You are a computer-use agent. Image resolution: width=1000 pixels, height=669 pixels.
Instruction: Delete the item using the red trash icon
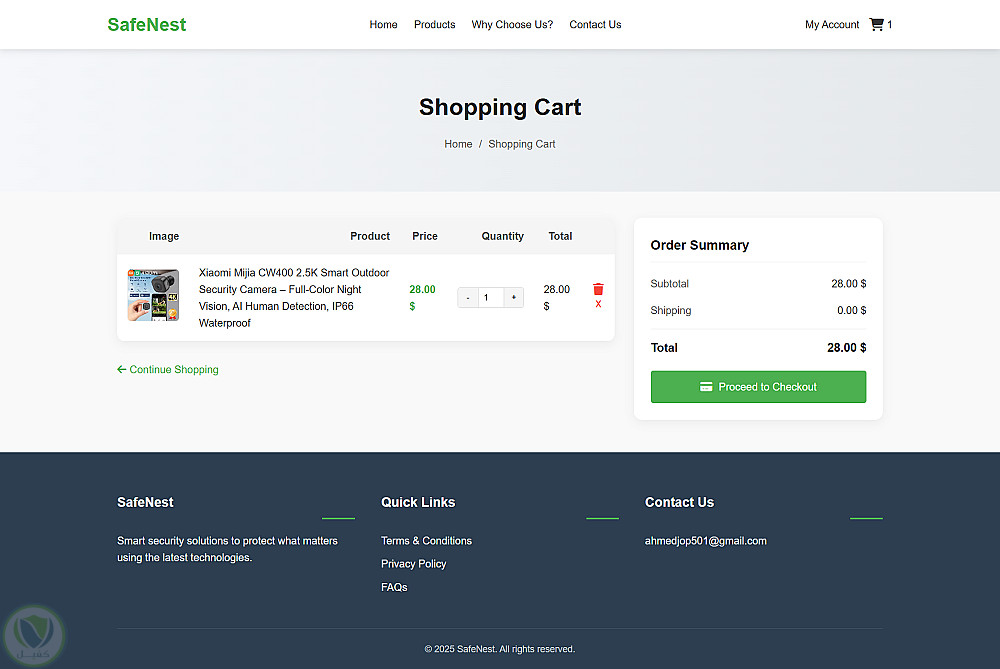point(598,289)
